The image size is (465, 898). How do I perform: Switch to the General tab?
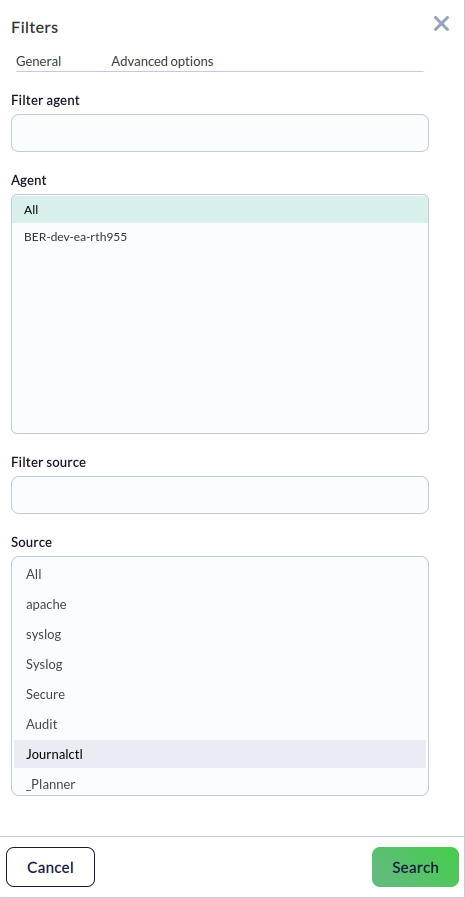coord(38,61)
